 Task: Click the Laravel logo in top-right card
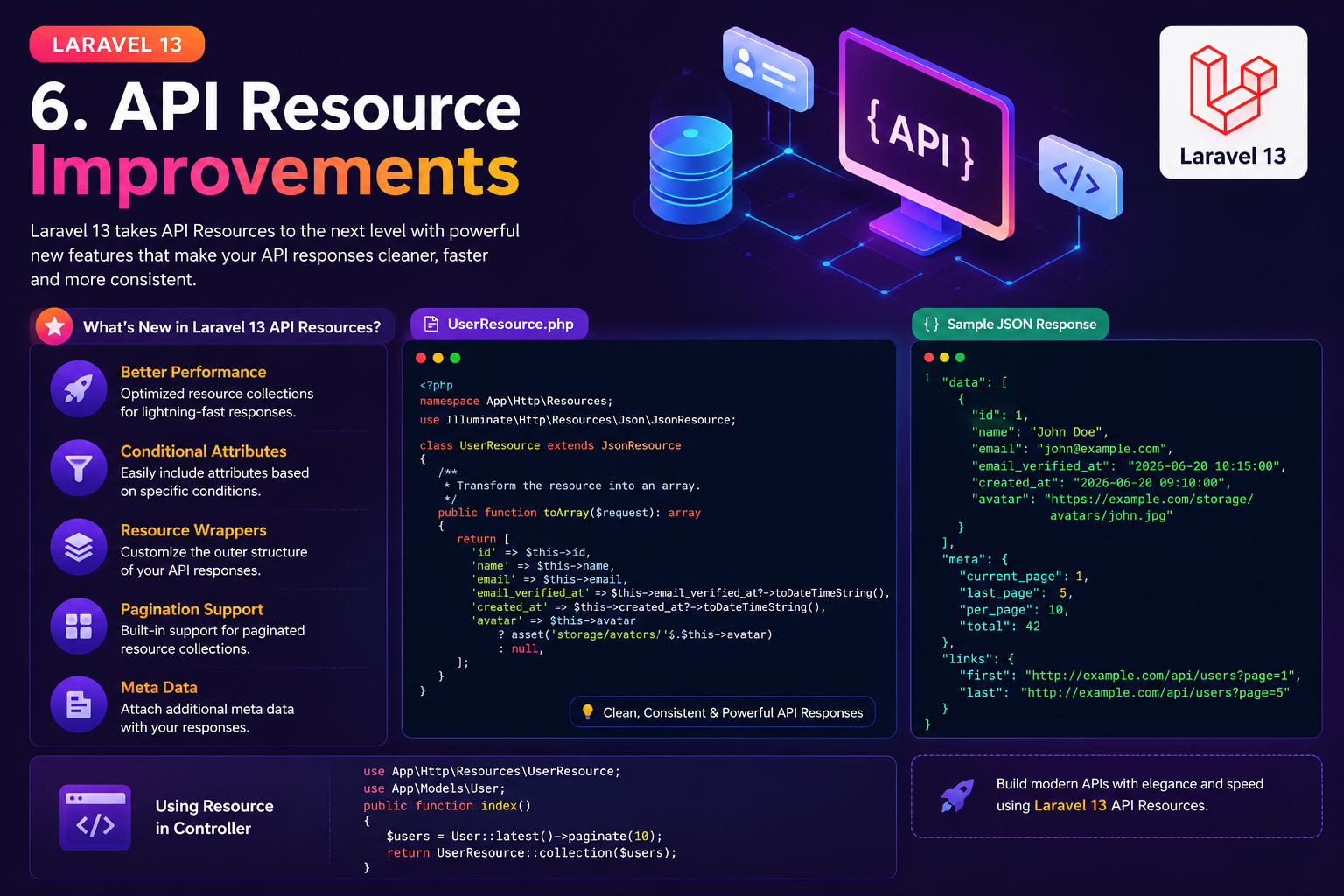pos(1233,89)
